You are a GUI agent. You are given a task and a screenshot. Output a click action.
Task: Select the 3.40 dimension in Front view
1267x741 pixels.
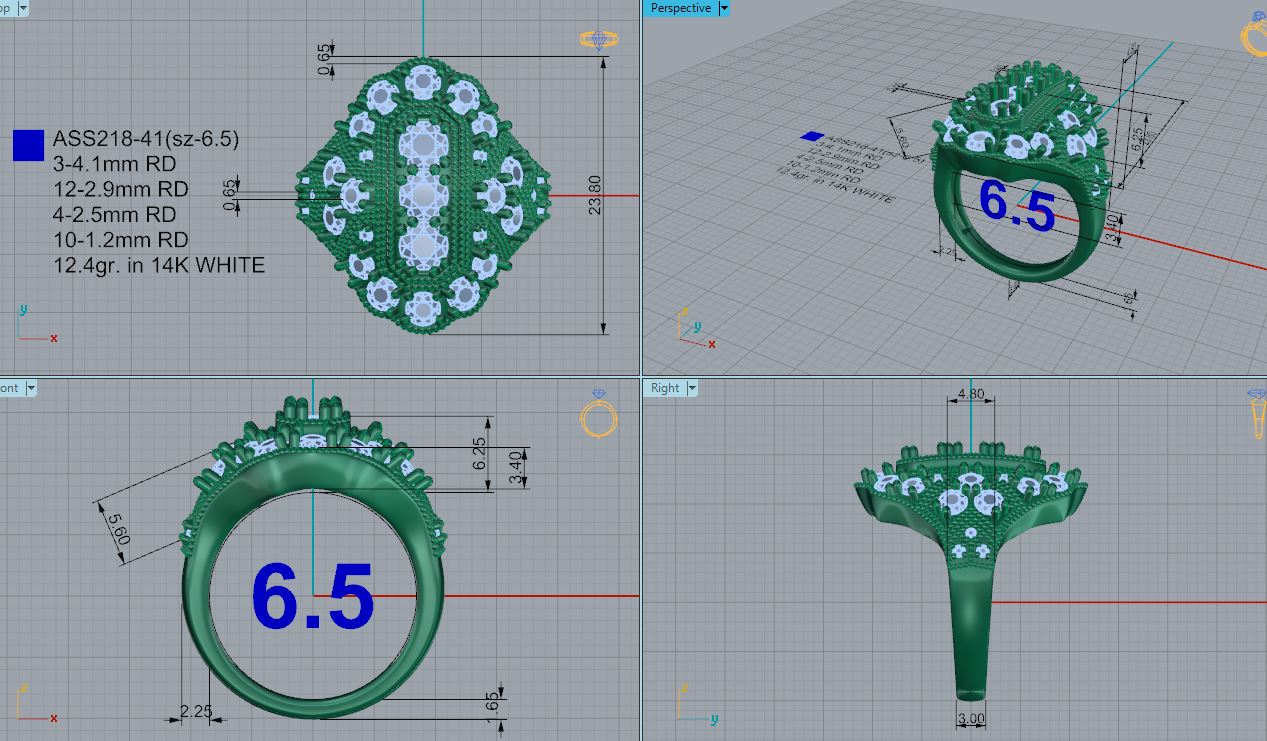point(516,468)
